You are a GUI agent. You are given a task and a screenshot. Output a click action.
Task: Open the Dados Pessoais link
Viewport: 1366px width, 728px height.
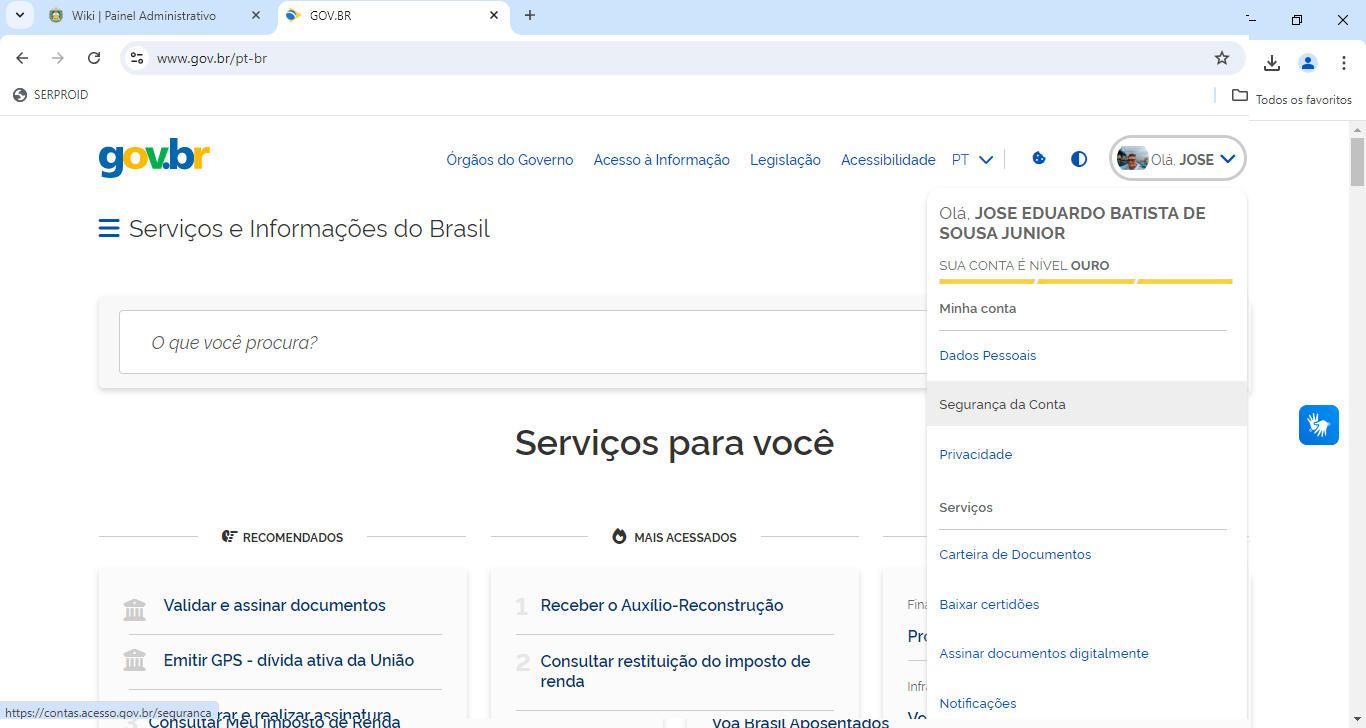click(x=987, y=355)
